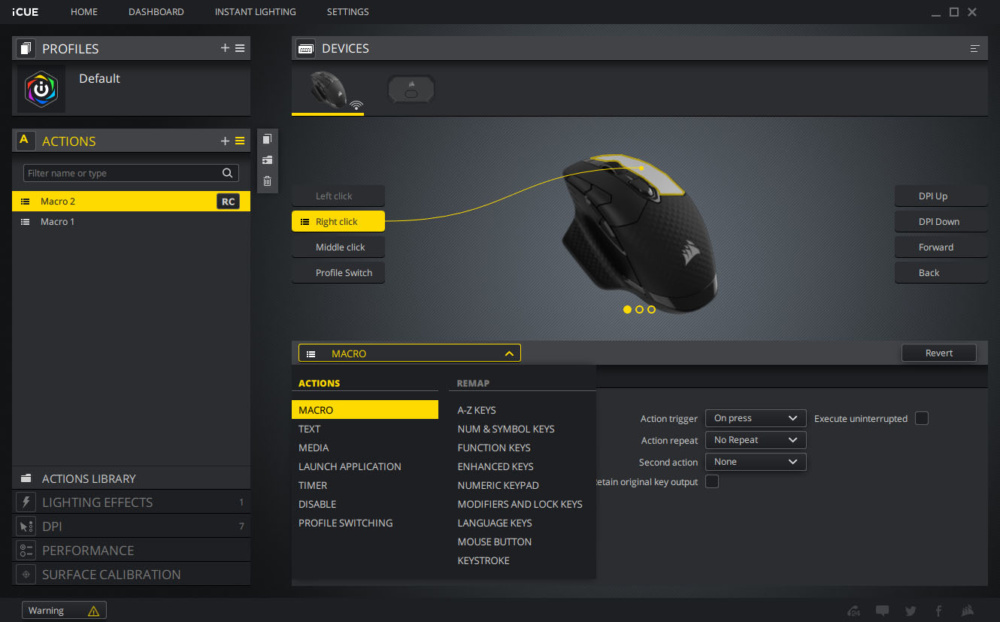This screenshot has width=1000, height=622.
Task: Copy action using the side copy icon
Action: click(267, 139)
